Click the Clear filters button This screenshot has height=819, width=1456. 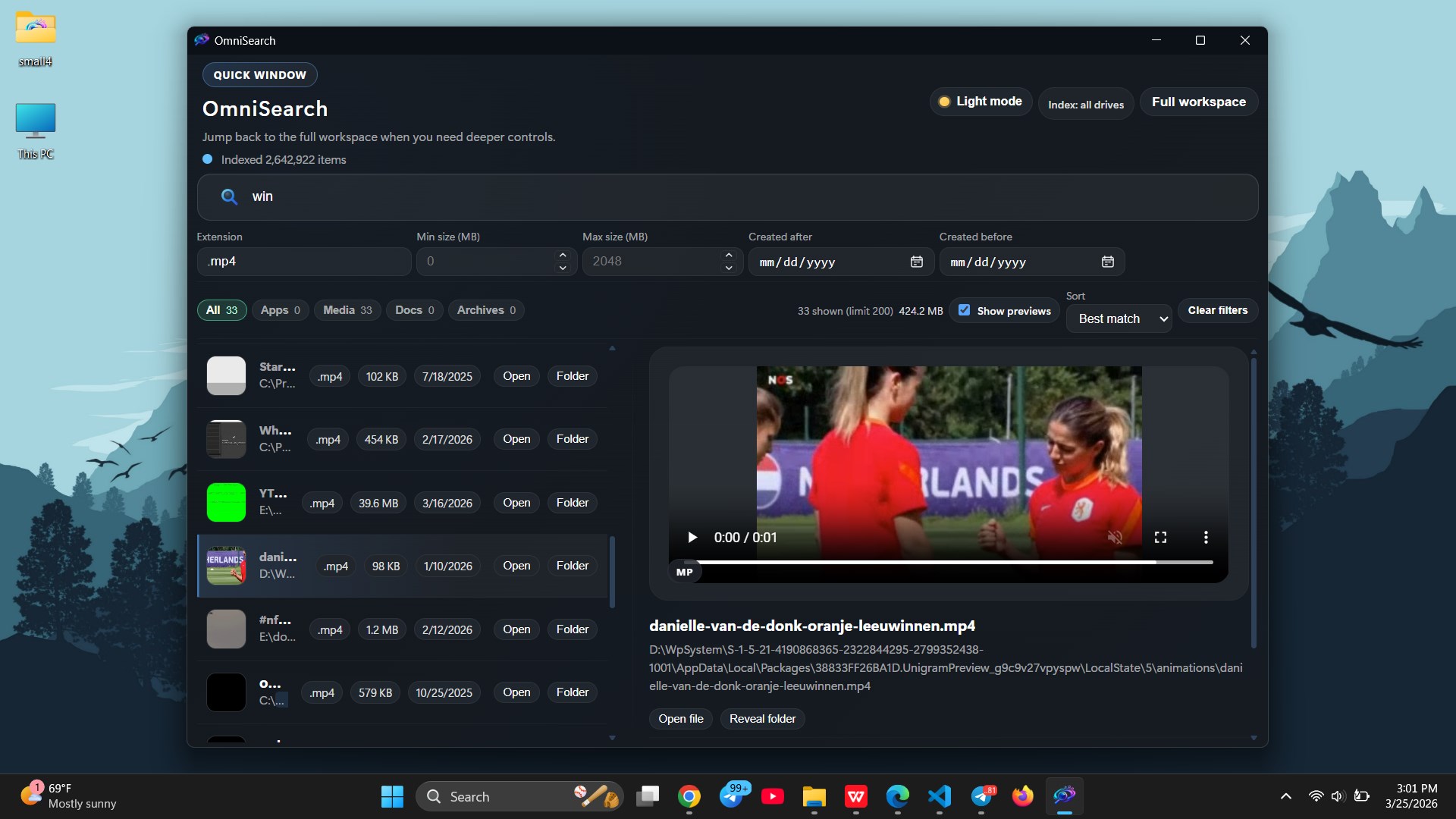[1217, 310]
